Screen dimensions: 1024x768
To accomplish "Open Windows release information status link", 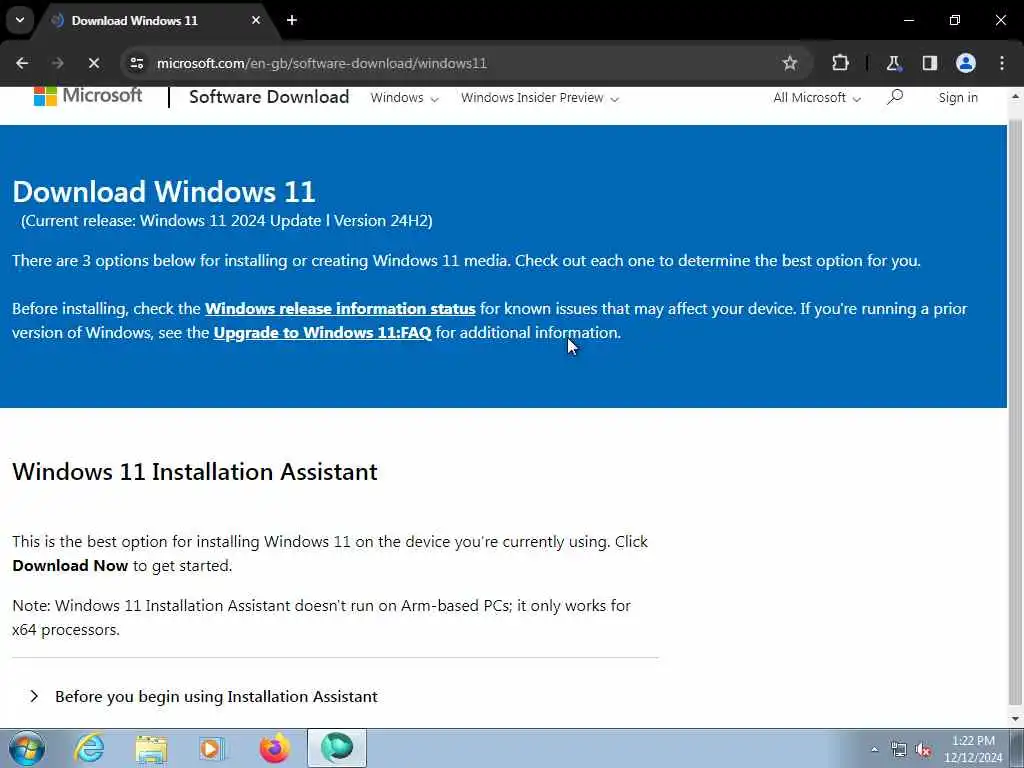I will (x=340, y=309).
